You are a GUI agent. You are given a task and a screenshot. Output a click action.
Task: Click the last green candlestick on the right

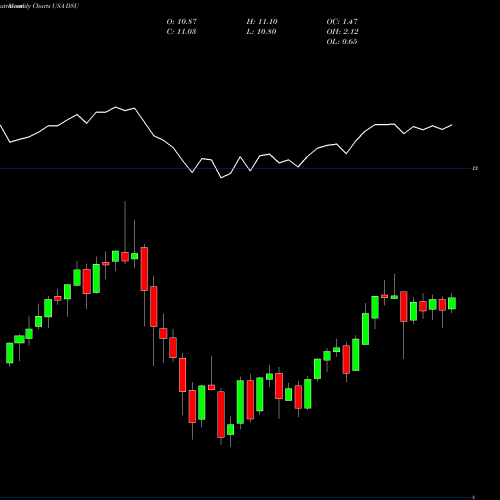tap(452, 303)
